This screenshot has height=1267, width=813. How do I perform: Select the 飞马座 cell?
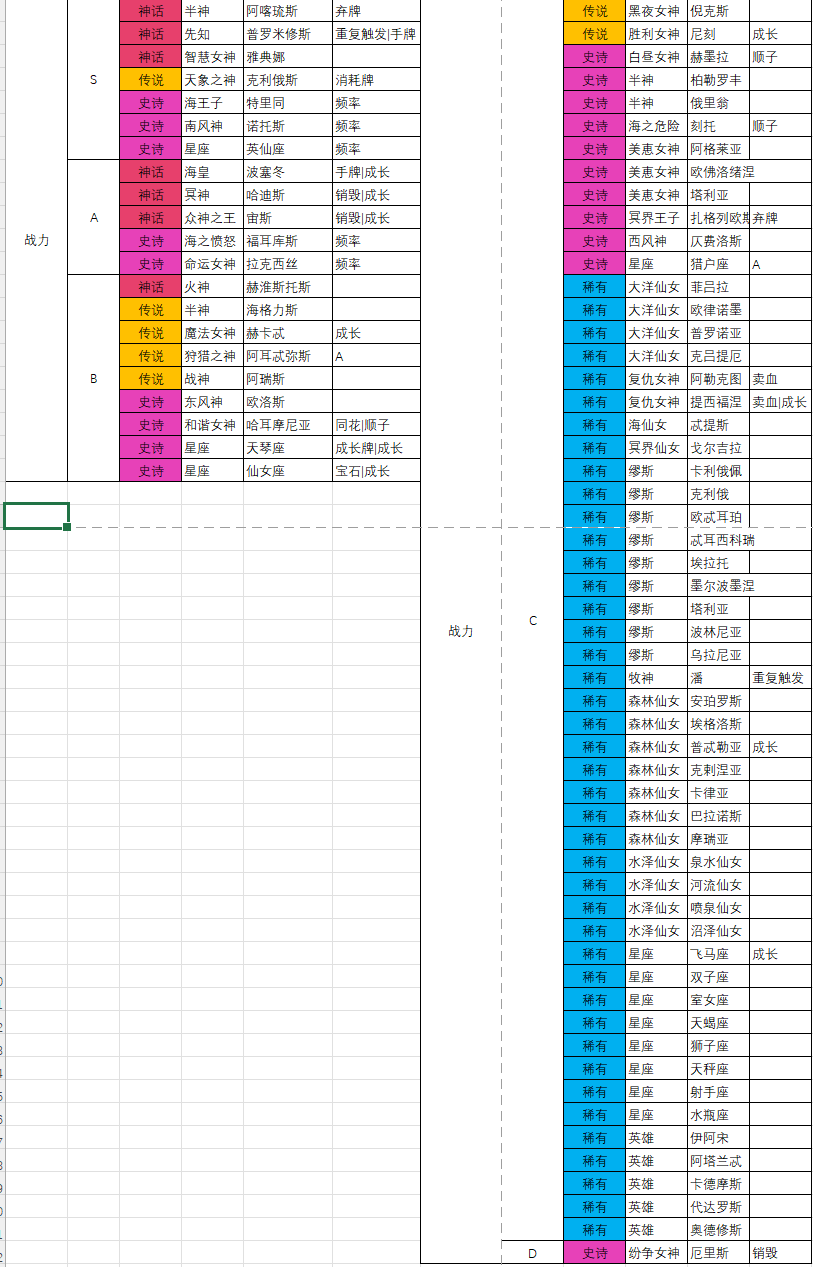pos(718,954)
